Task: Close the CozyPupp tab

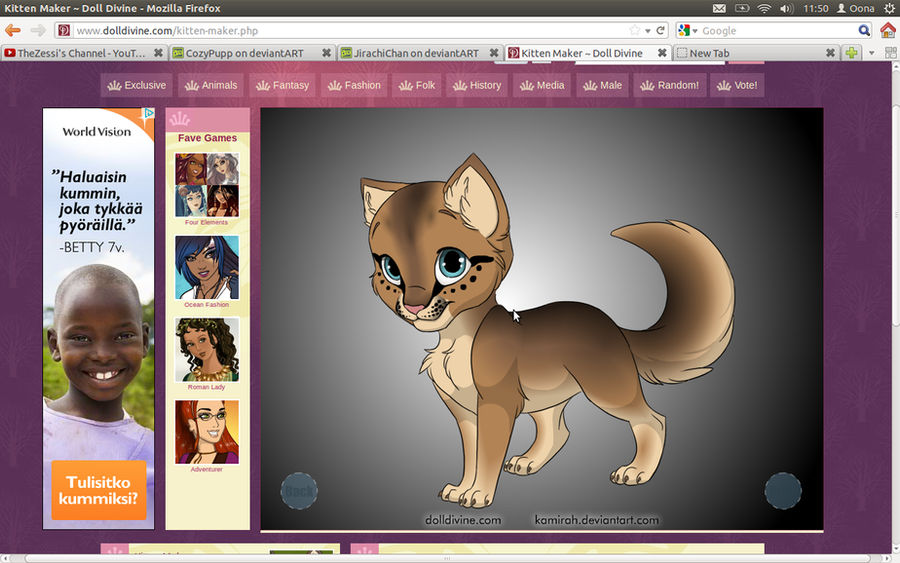Action: click(x=326, y=53)
